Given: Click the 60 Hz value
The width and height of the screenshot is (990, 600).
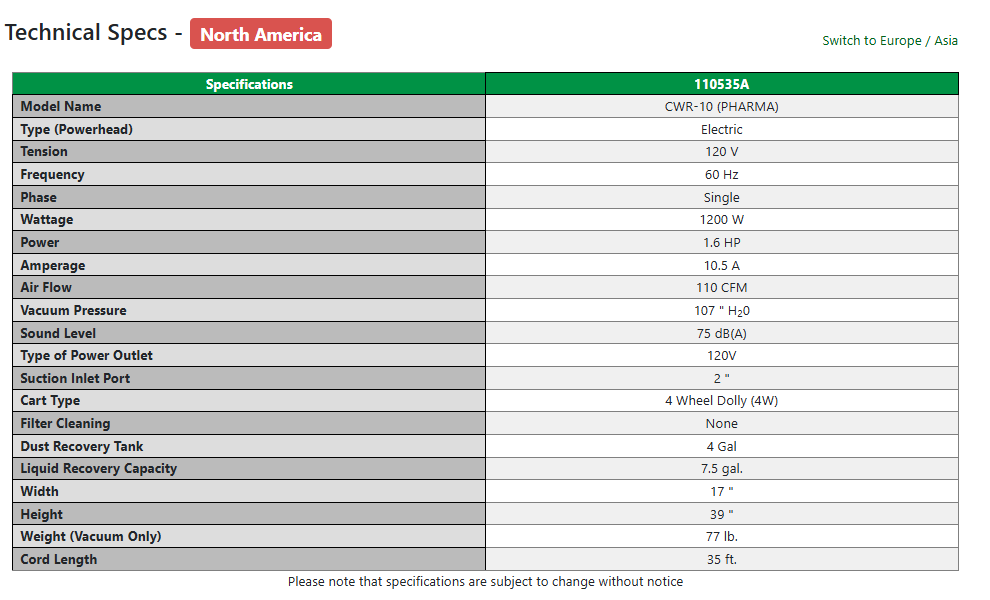Looking at the screenshot, I should pos(722,174).
